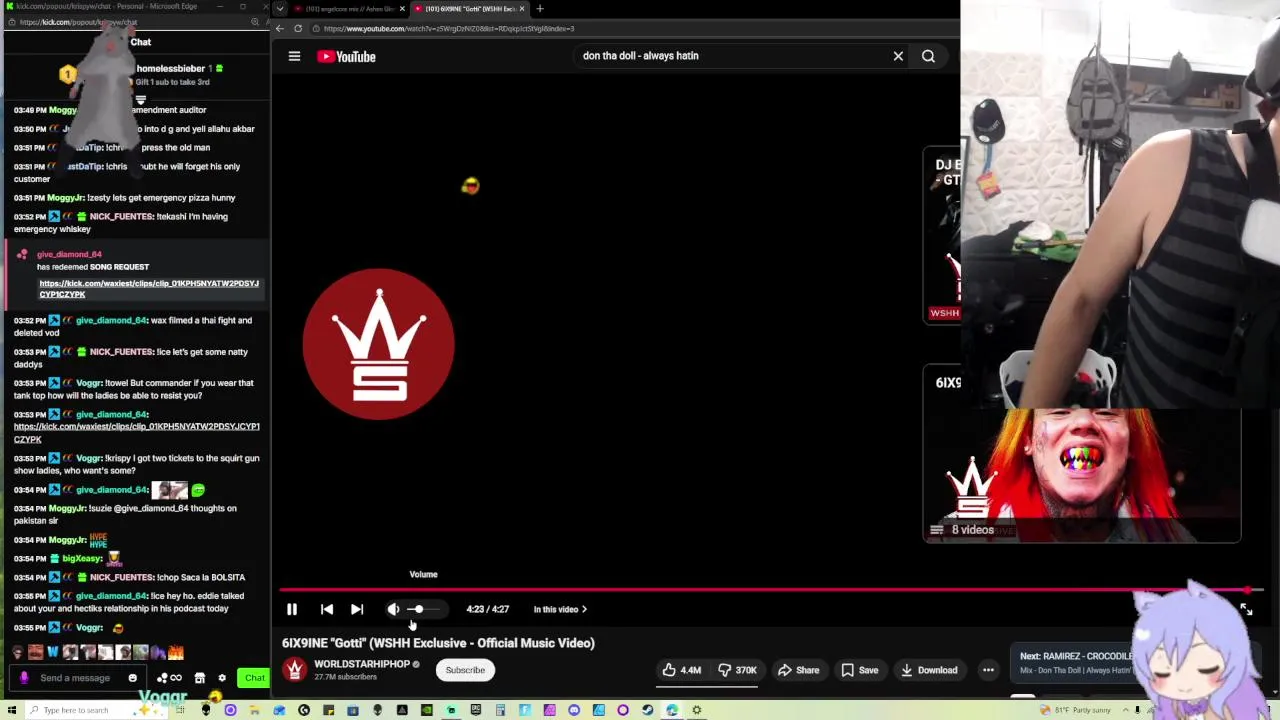Clear the search text with the X

[898, 56]
